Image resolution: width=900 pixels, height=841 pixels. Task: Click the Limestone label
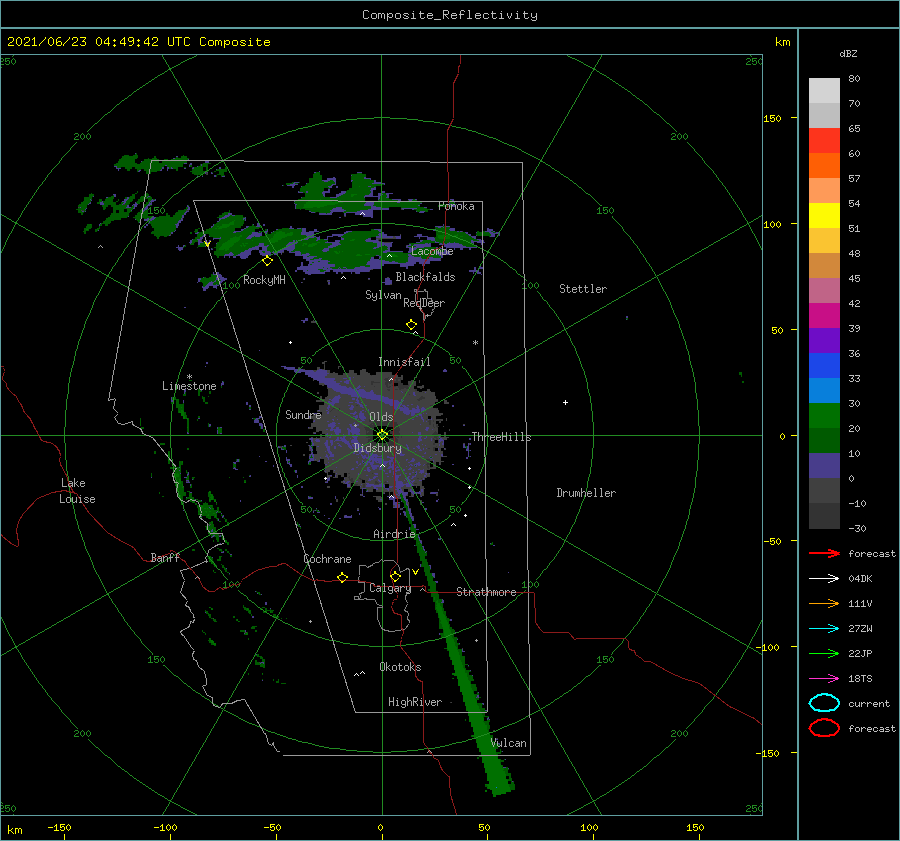[x=189, y=386]
